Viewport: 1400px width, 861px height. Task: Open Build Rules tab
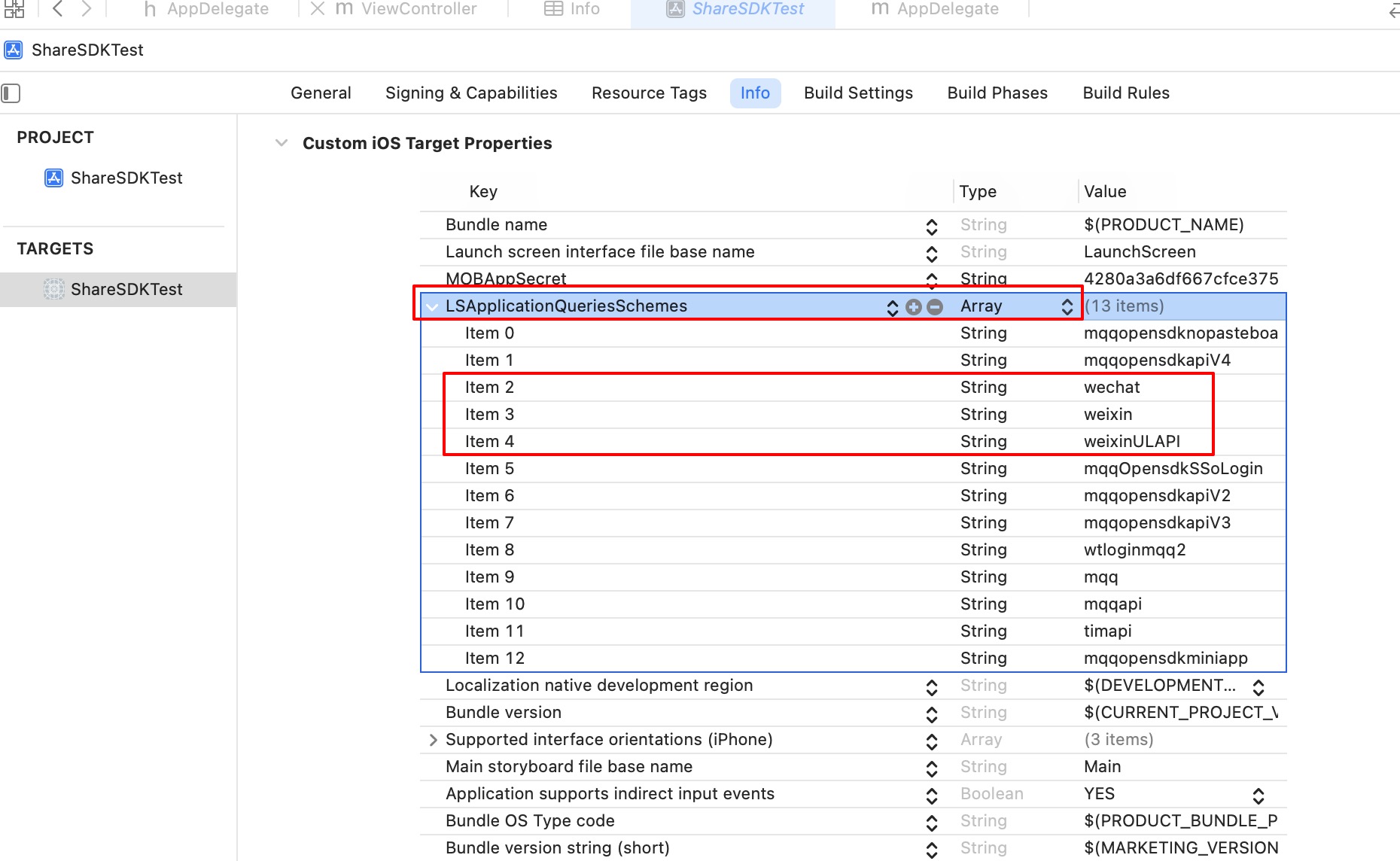(1126, 93)
